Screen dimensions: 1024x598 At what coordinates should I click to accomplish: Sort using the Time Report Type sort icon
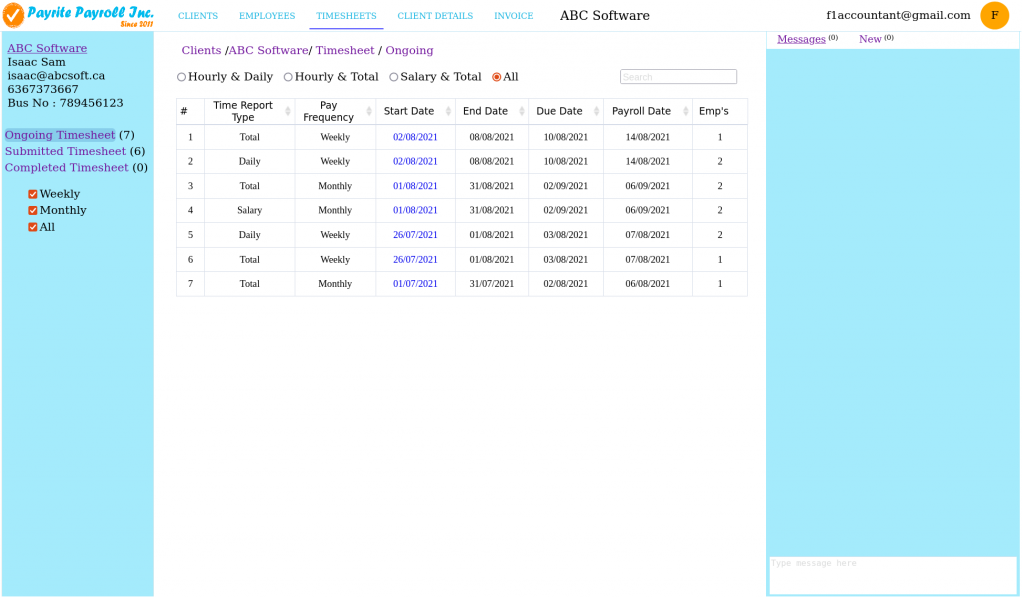(287, 110)
